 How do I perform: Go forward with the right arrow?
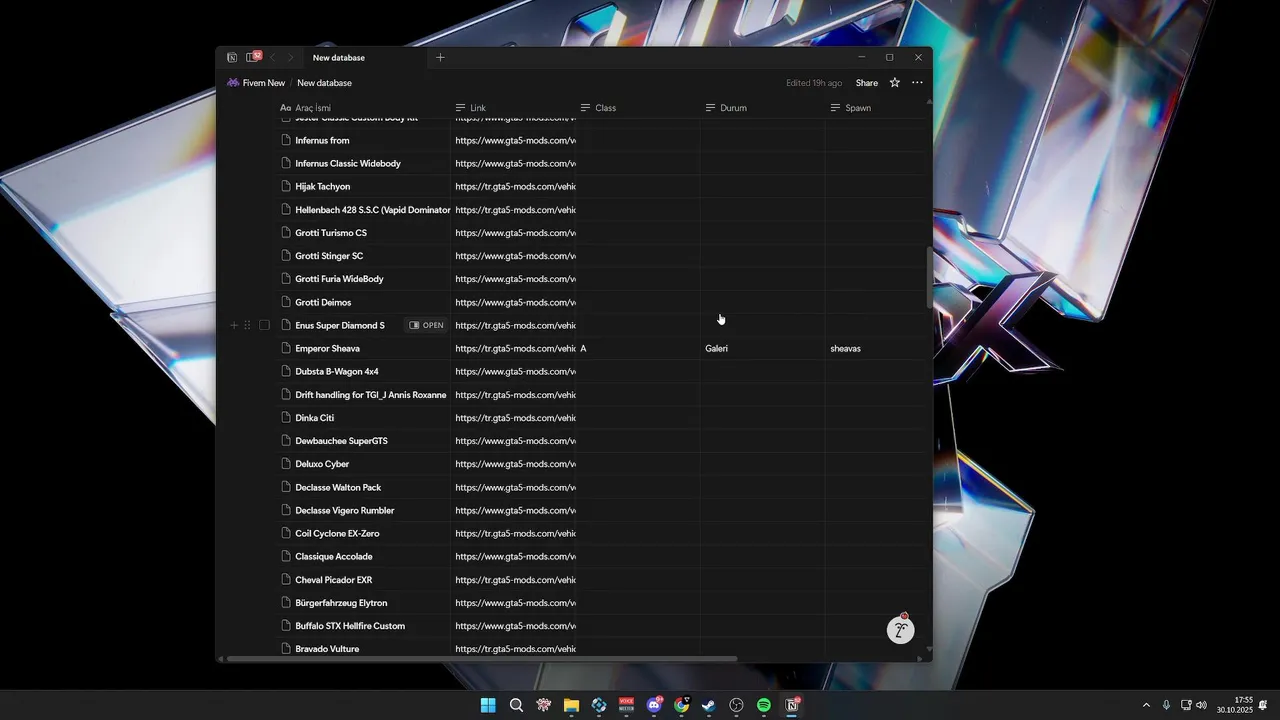pyautogui.click(x=291, y=58)
